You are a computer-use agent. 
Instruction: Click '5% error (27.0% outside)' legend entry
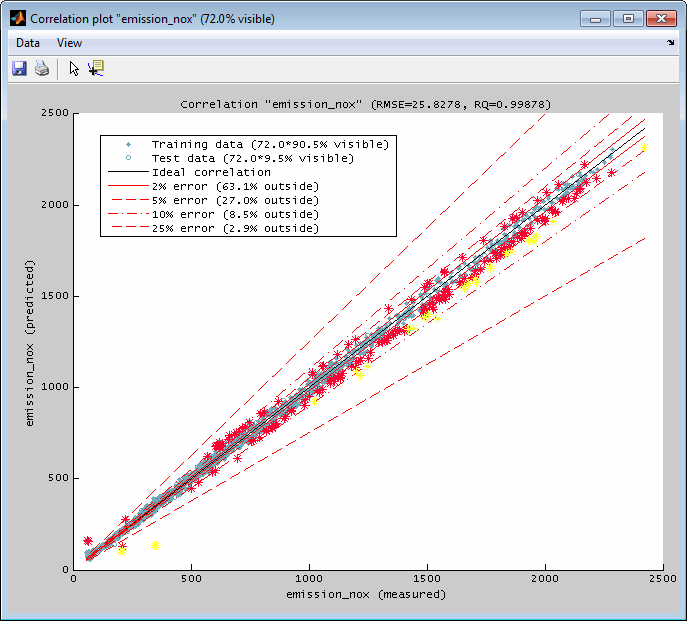click(x=235, y=200)
